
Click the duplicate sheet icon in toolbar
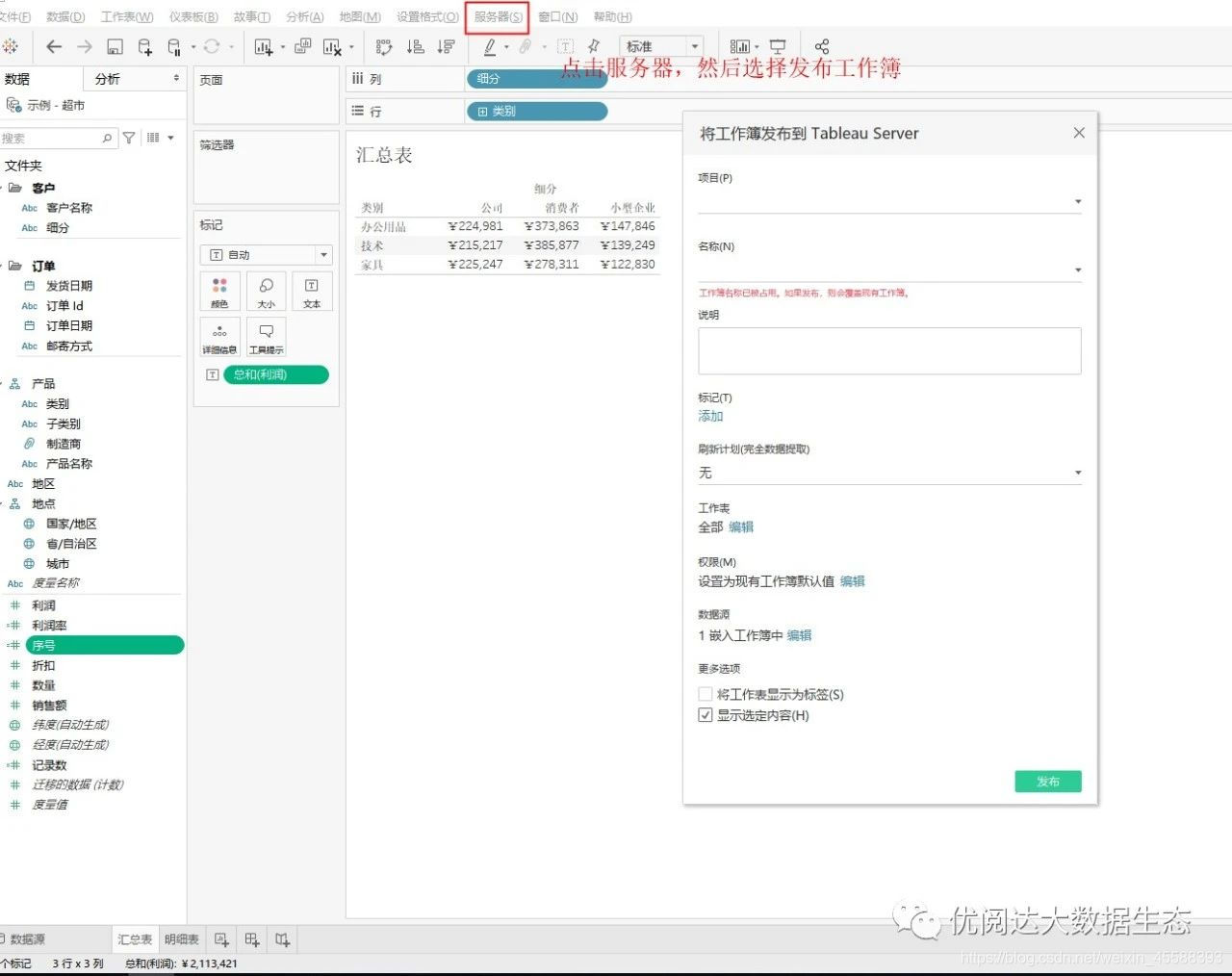pos(302,45)
